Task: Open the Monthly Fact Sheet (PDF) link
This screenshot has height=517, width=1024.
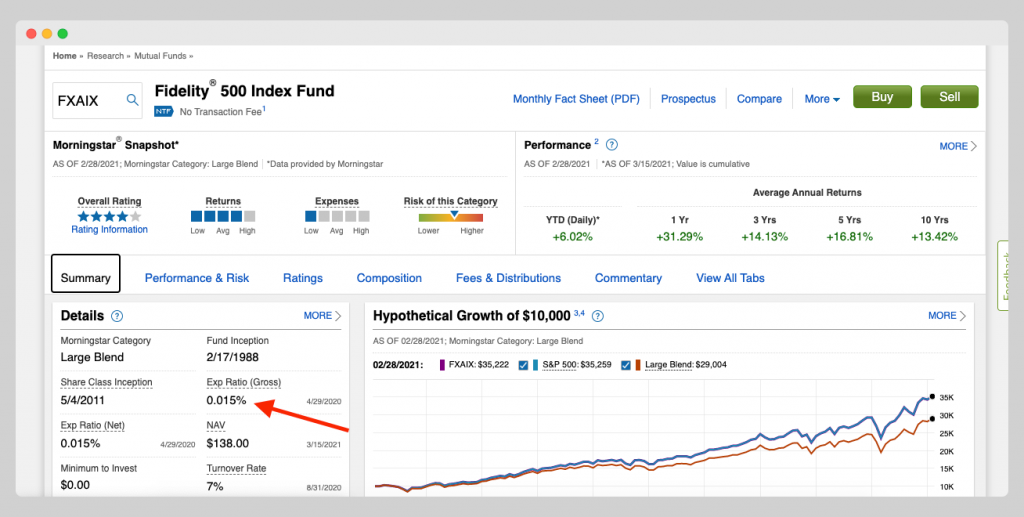Action: pos(576,99)
